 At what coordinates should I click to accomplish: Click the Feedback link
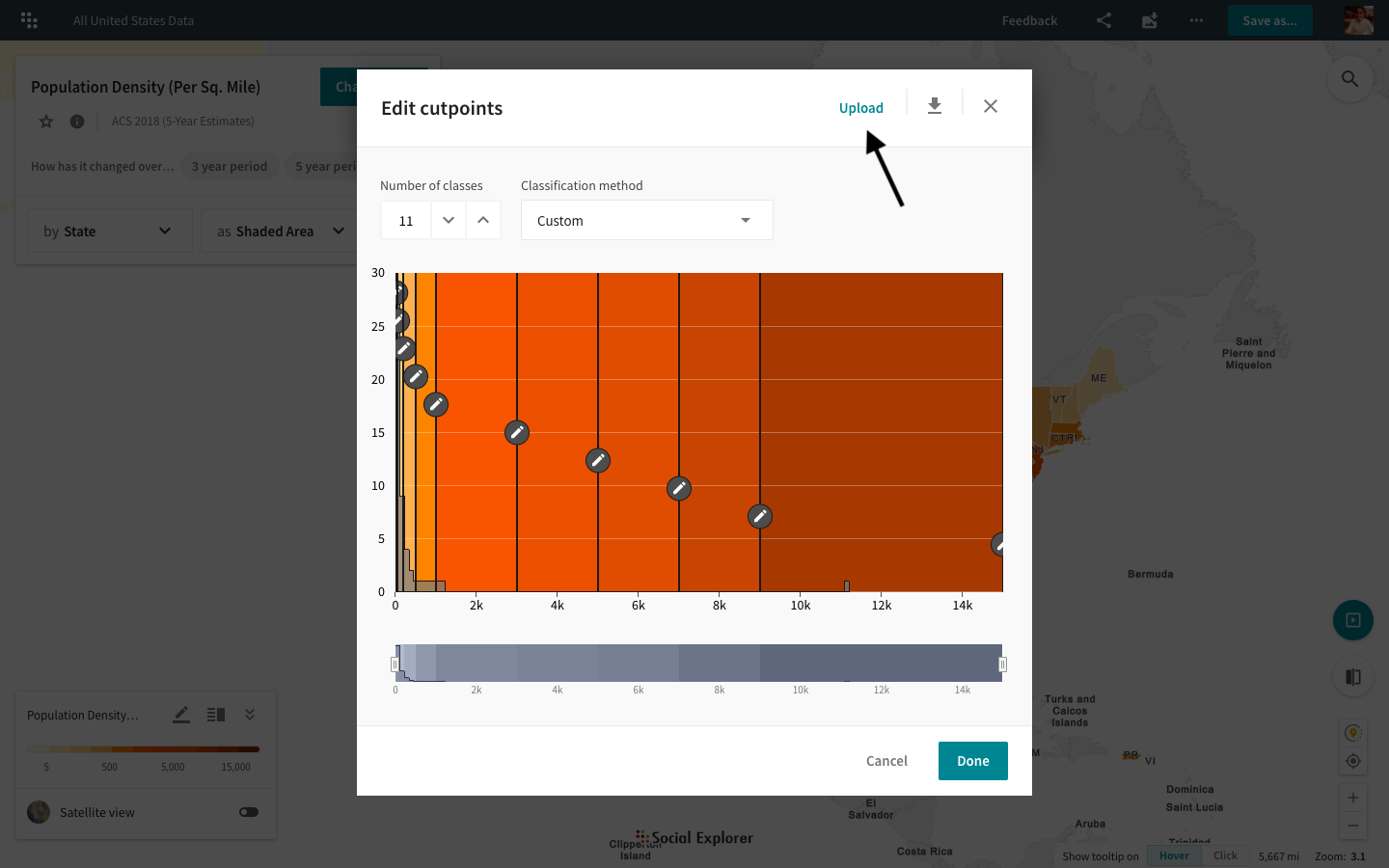click(x=1029, y=20)
